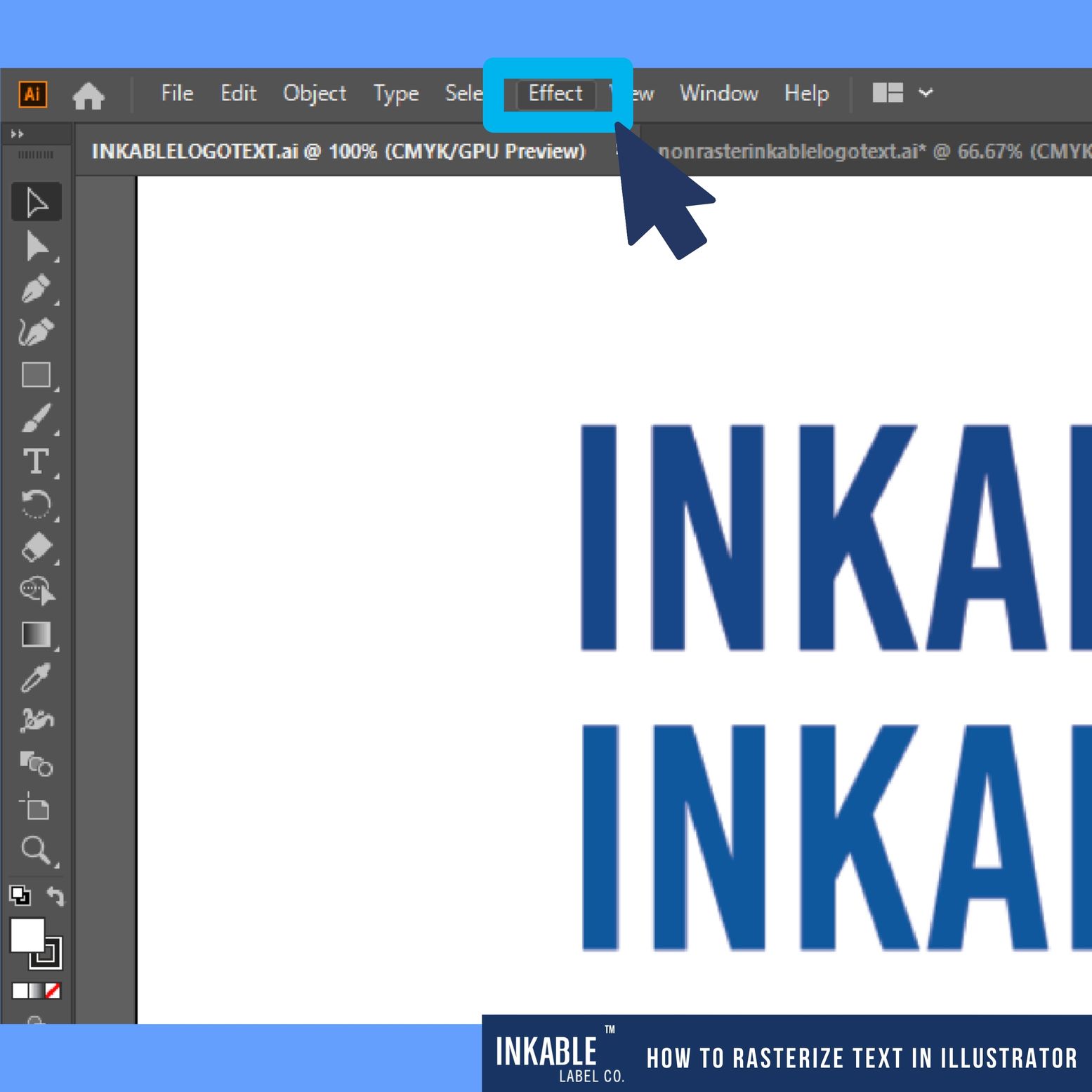Open the Effect menu
The width and height of the screenshot is (1092, 1092).
[x=555, y=93]
